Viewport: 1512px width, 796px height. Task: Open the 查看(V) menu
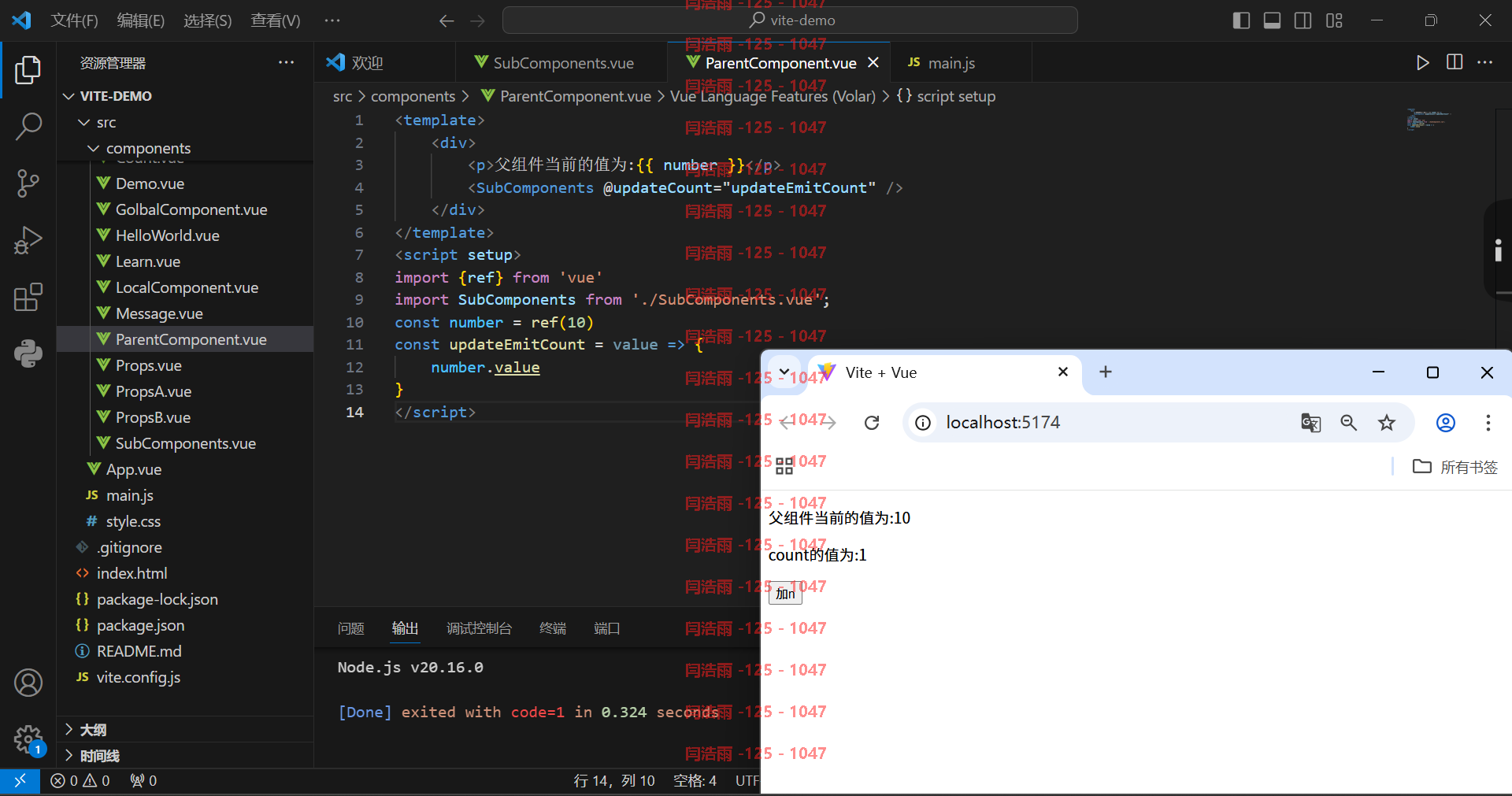coord(276,20)
